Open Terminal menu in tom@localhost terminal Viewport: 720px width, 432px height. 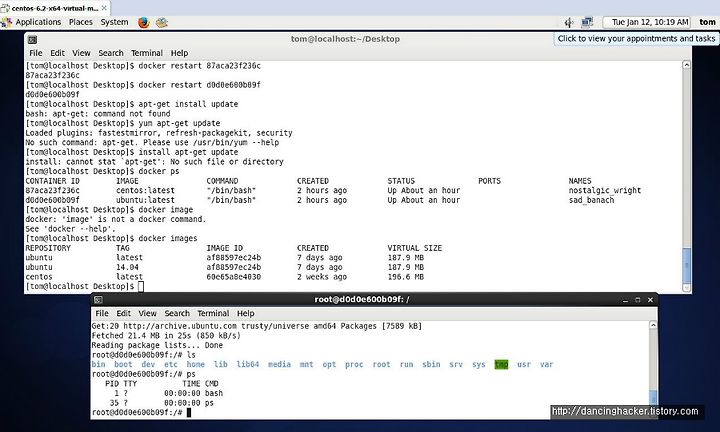(147, 53)
